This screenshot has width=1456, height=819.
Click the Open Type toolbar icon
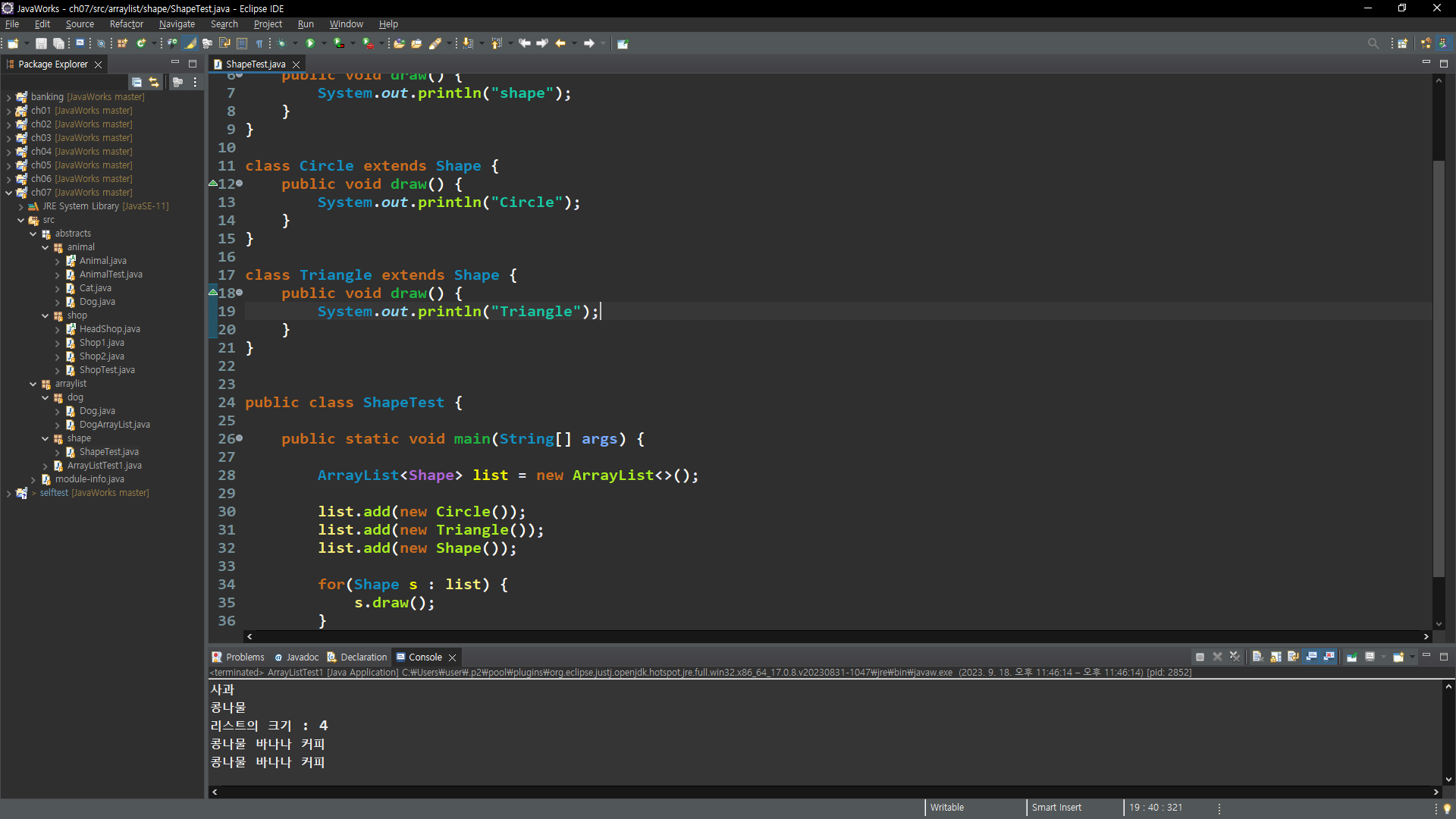[x=399, y=43]
